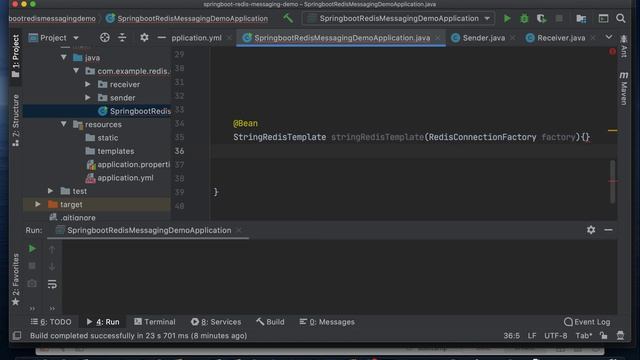
Task: Open the Run tool window tab
Action: coord(103,322)
